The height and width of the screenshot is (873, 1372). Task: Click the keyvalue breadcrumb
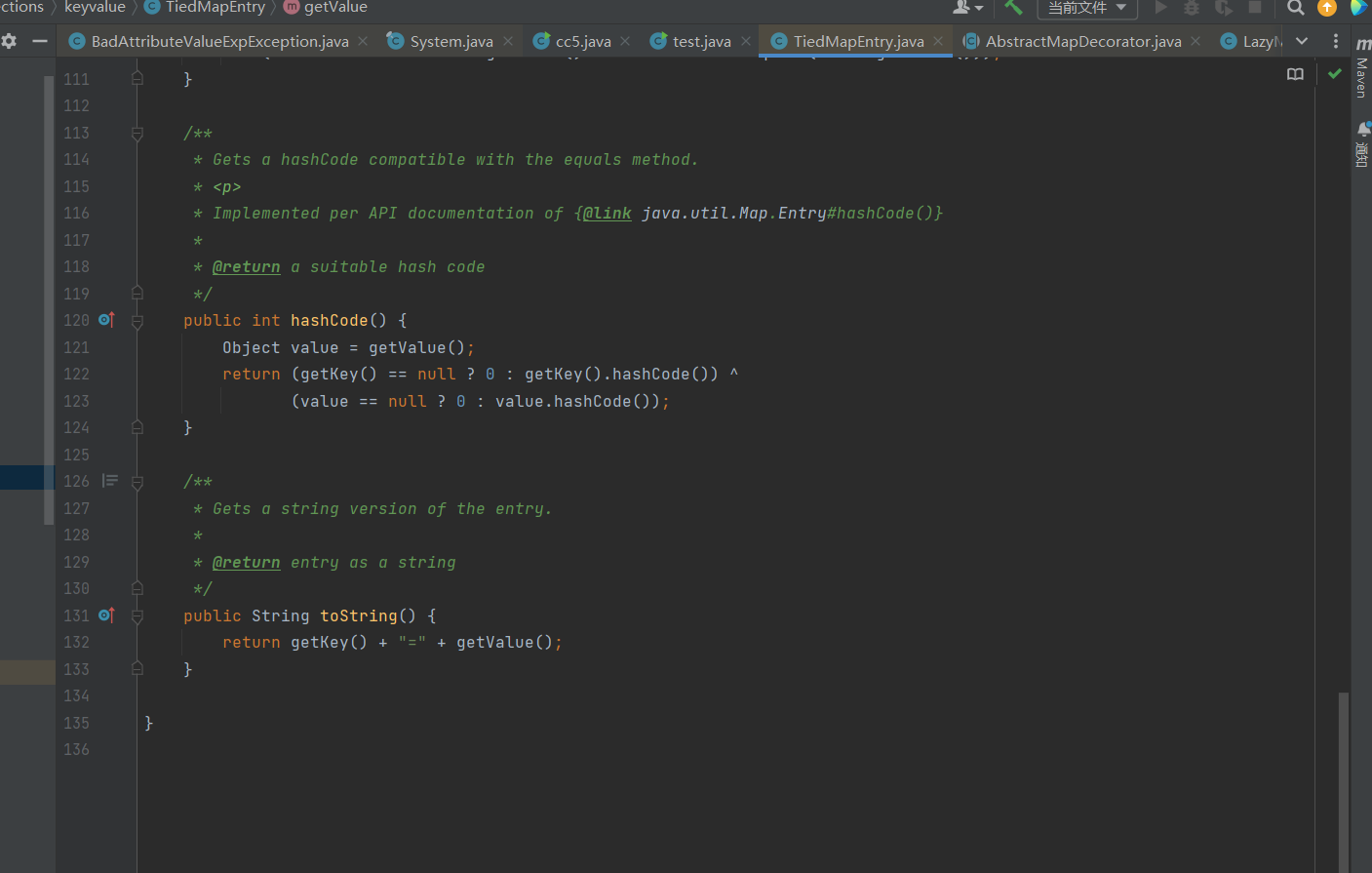coord(95,8)
